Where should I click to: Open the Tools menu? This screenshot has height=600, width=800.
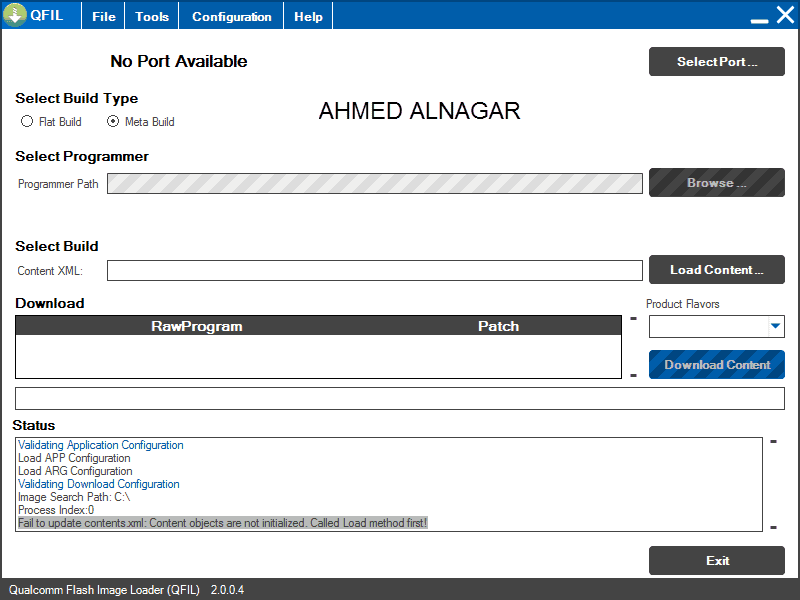coord(152,16)
